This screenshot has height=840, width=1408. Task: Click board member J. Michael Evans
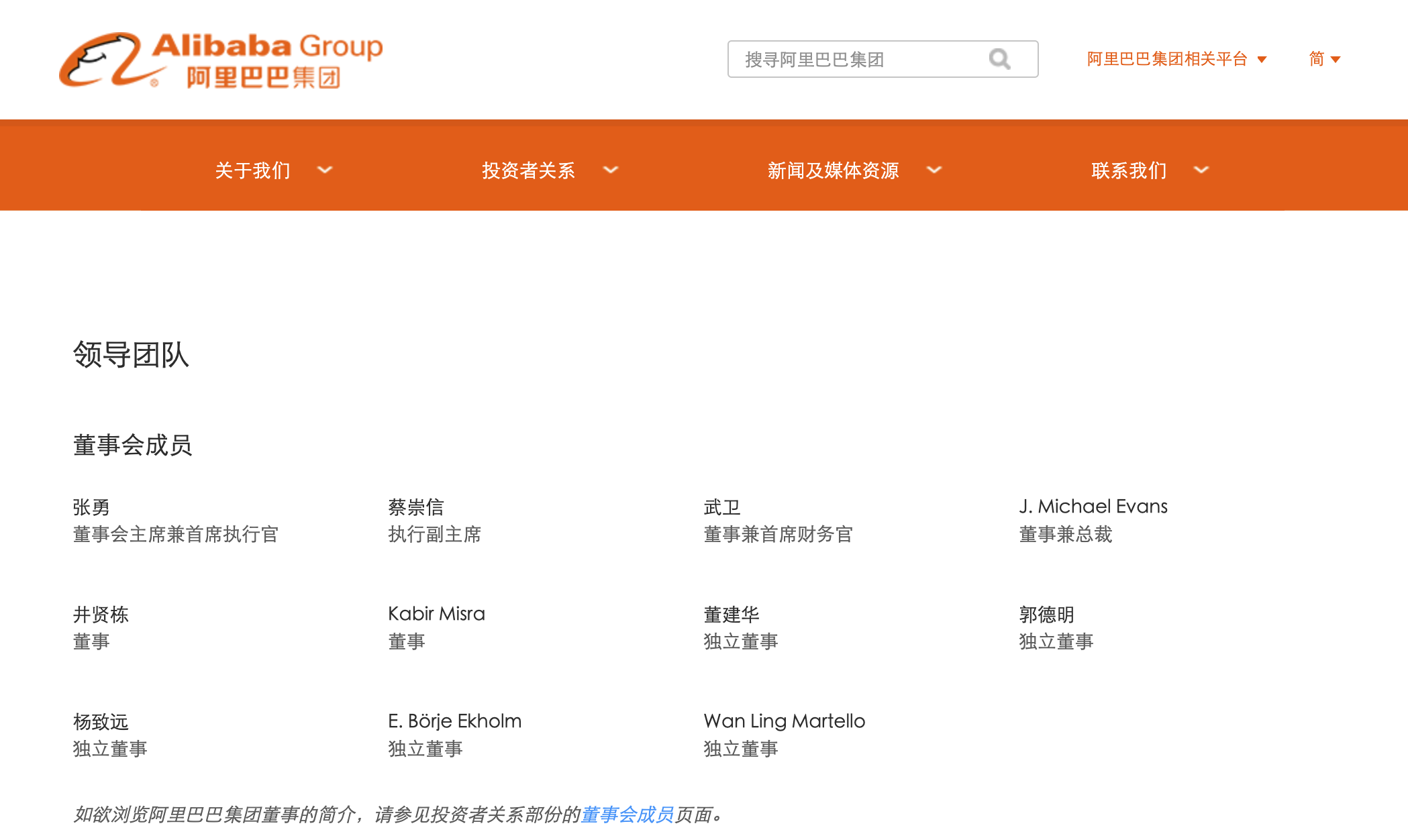click(1093, 507)
